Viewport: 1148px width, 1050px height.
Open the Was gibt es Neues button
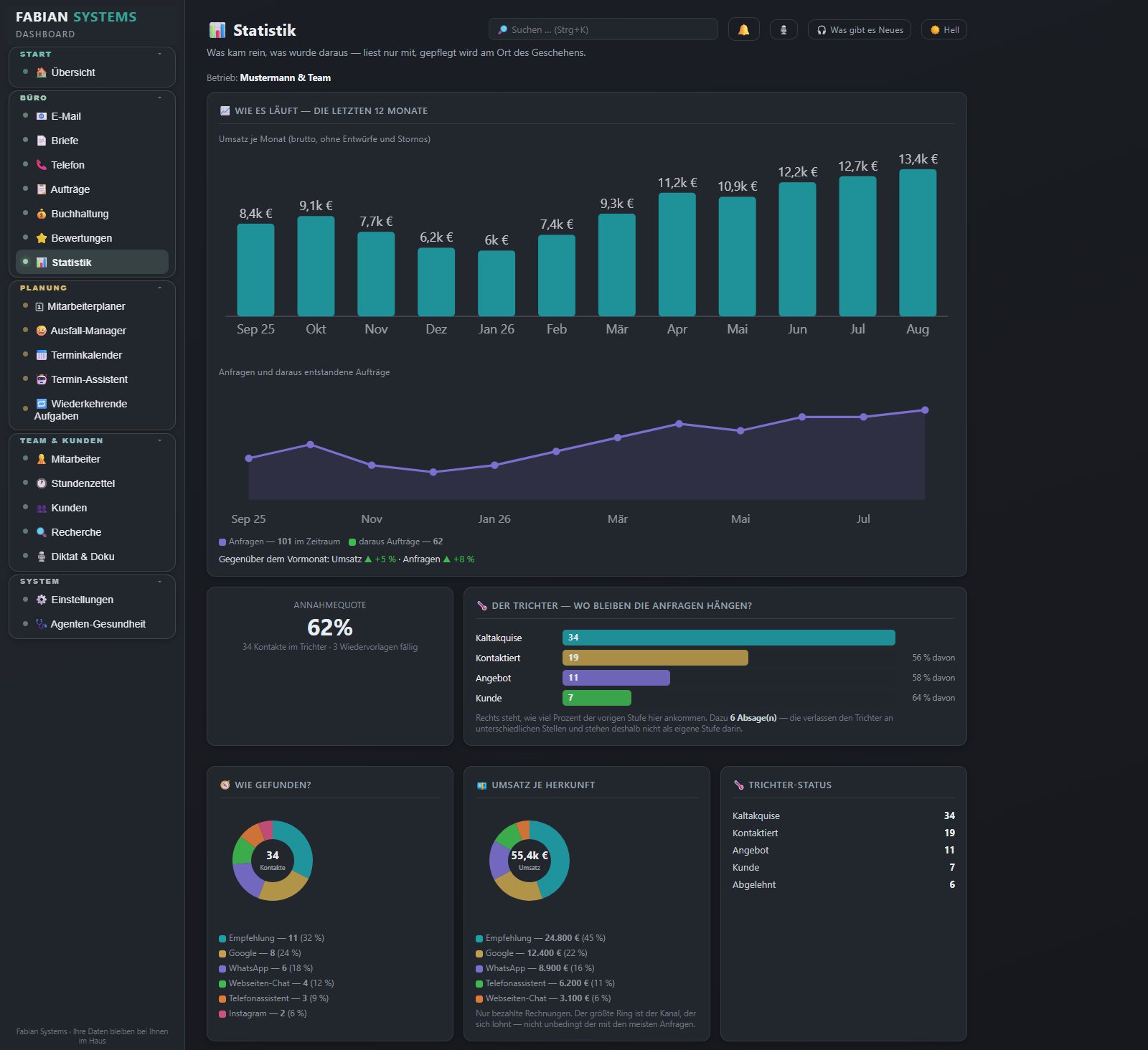(x=860, y=29)
